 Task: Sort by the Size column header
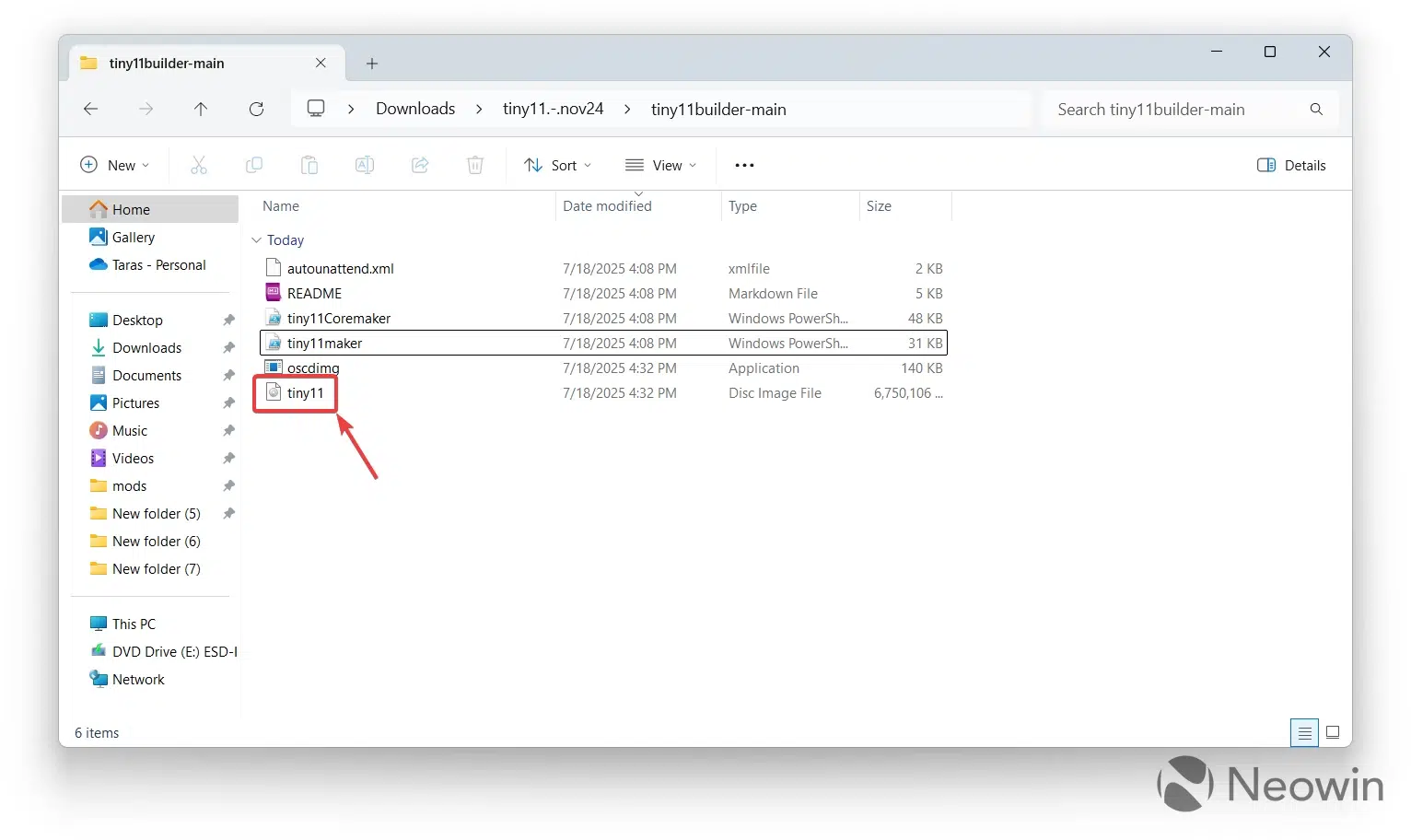(879, 206)
